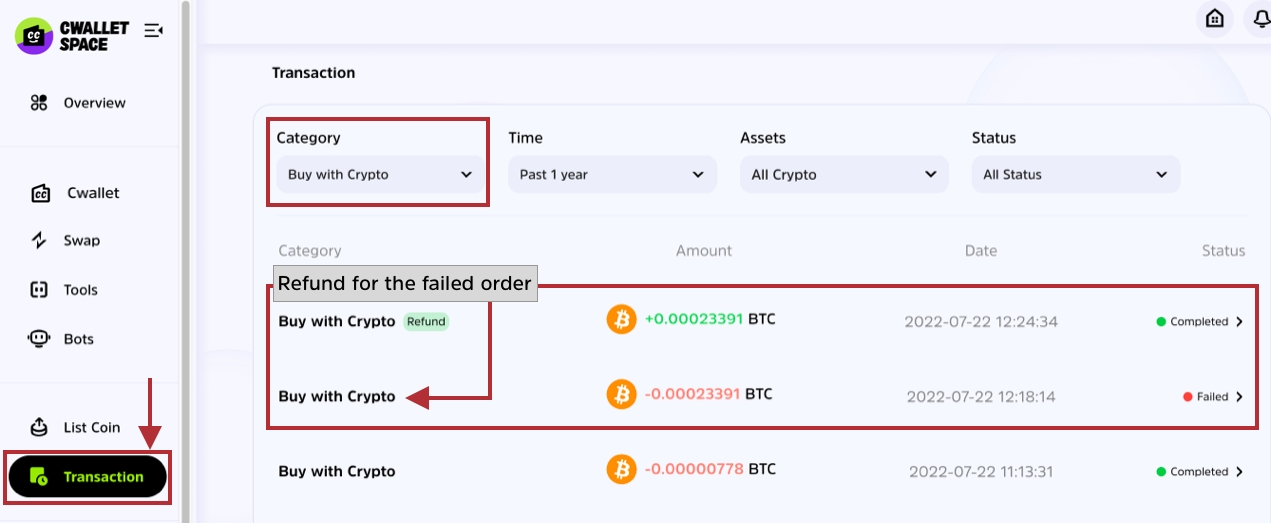Click the sidebar vertical scrollbar
The height and width of the screenshot is (523, 1271).
tap(185, 260)
